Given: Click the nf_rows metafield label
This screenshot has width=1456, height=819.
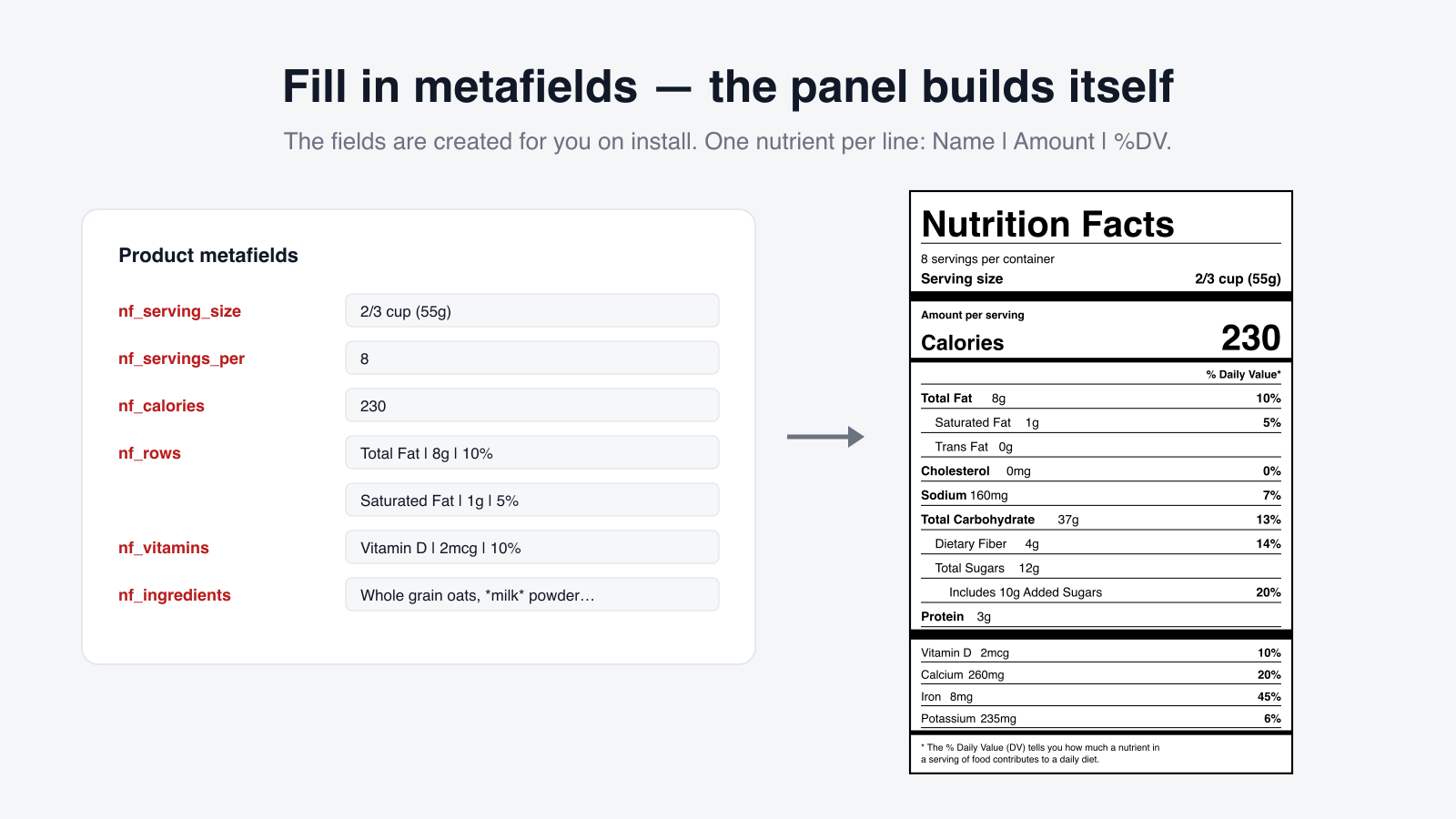Looking at the screenshot, I should [x=149, y=453].
